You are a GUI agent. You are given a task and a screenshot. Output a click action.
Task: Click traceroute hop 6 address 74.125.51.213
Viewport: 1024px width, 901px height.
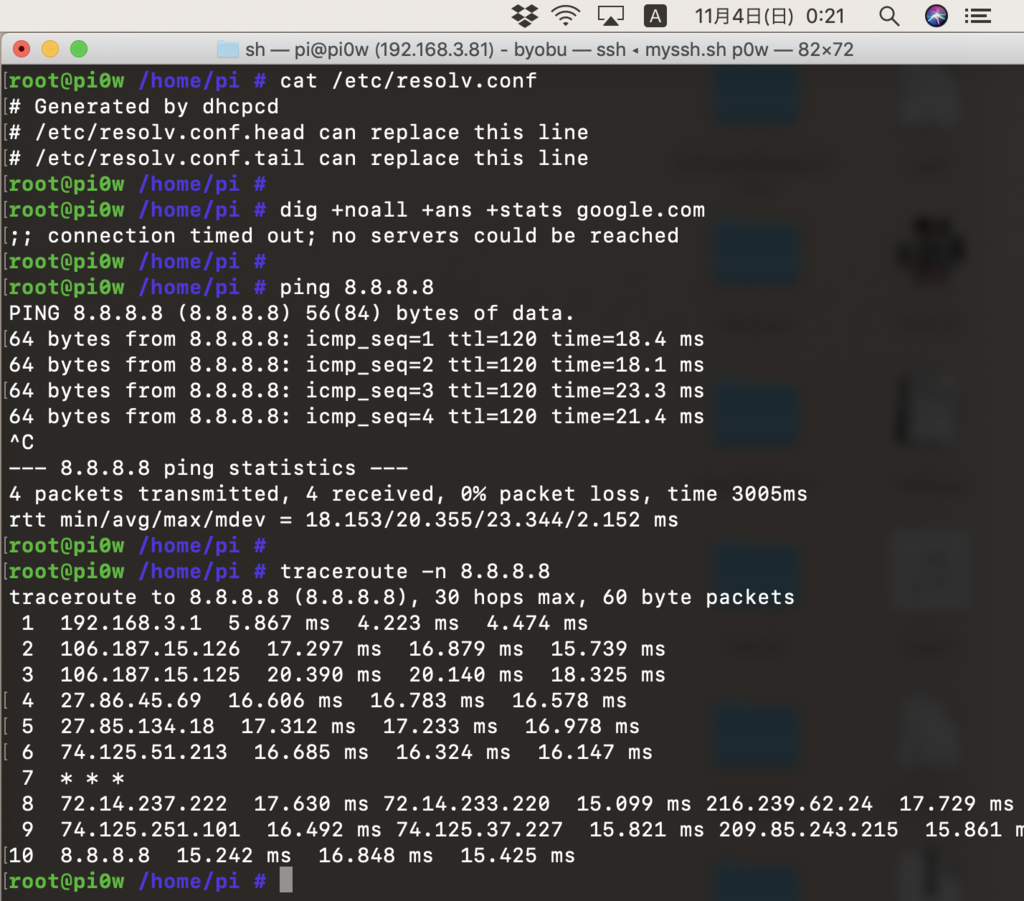click(144, 752)
